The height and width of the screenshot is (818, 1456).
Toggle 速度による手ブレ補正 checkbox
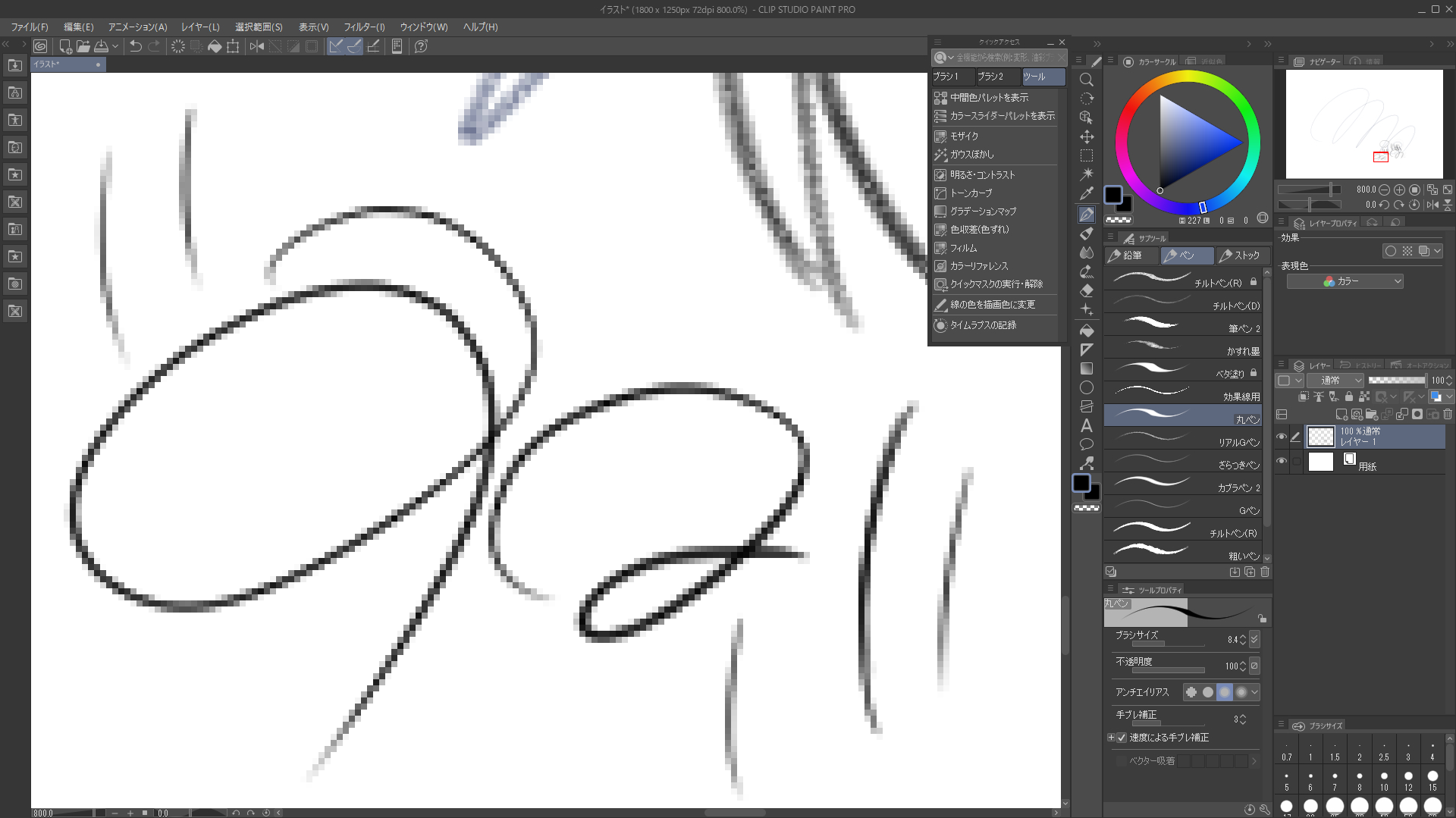1122,738
